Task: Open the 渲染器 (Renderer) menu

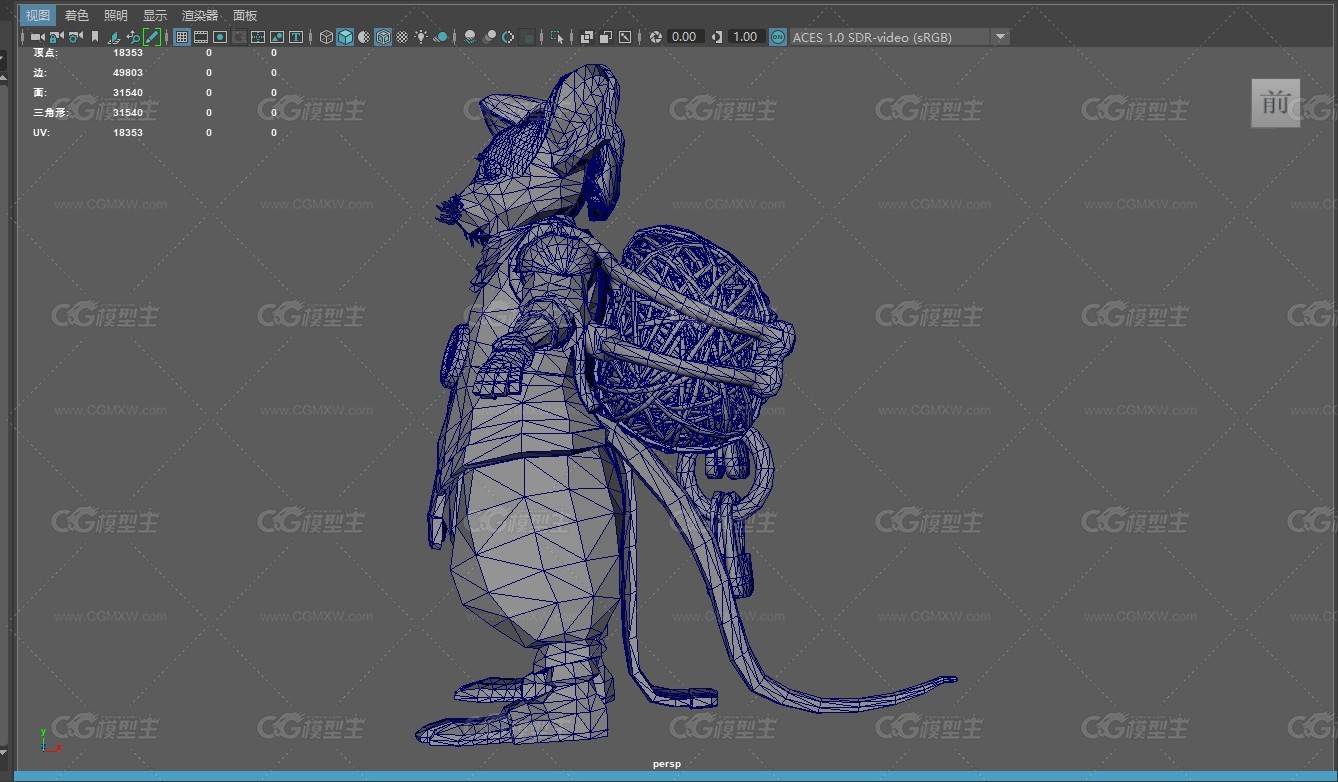Action: tap(200, 15)
